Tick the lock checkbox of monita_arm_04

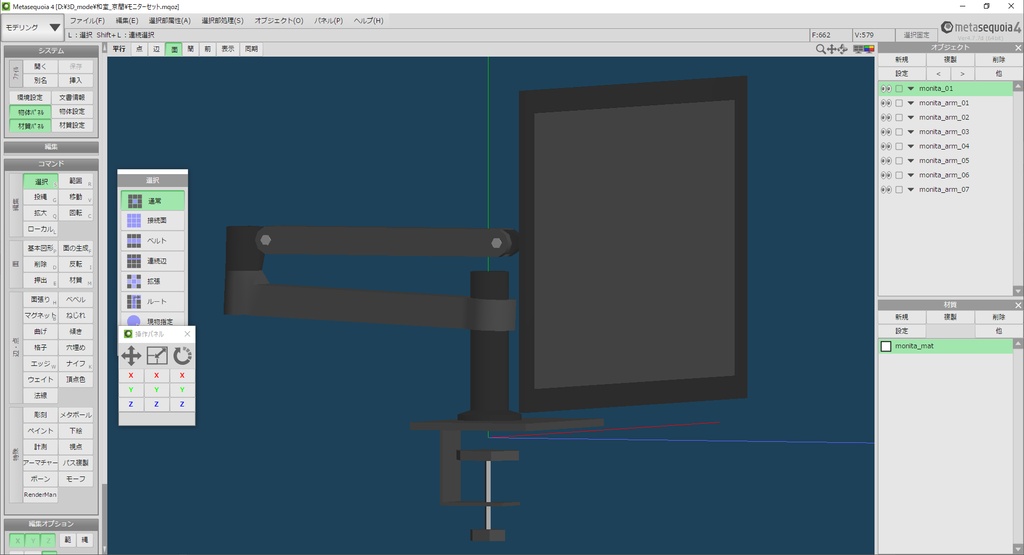click(x=899, y=146)
